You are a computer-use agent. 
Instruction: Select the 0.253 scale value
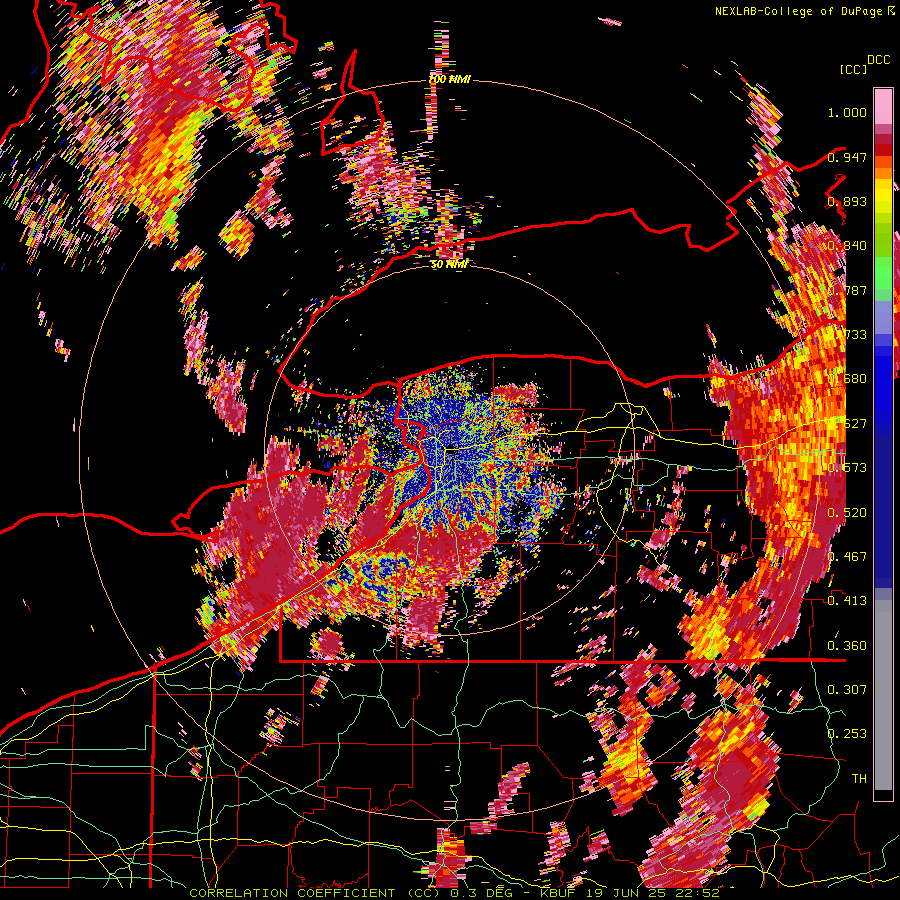(x=847, y=734)
